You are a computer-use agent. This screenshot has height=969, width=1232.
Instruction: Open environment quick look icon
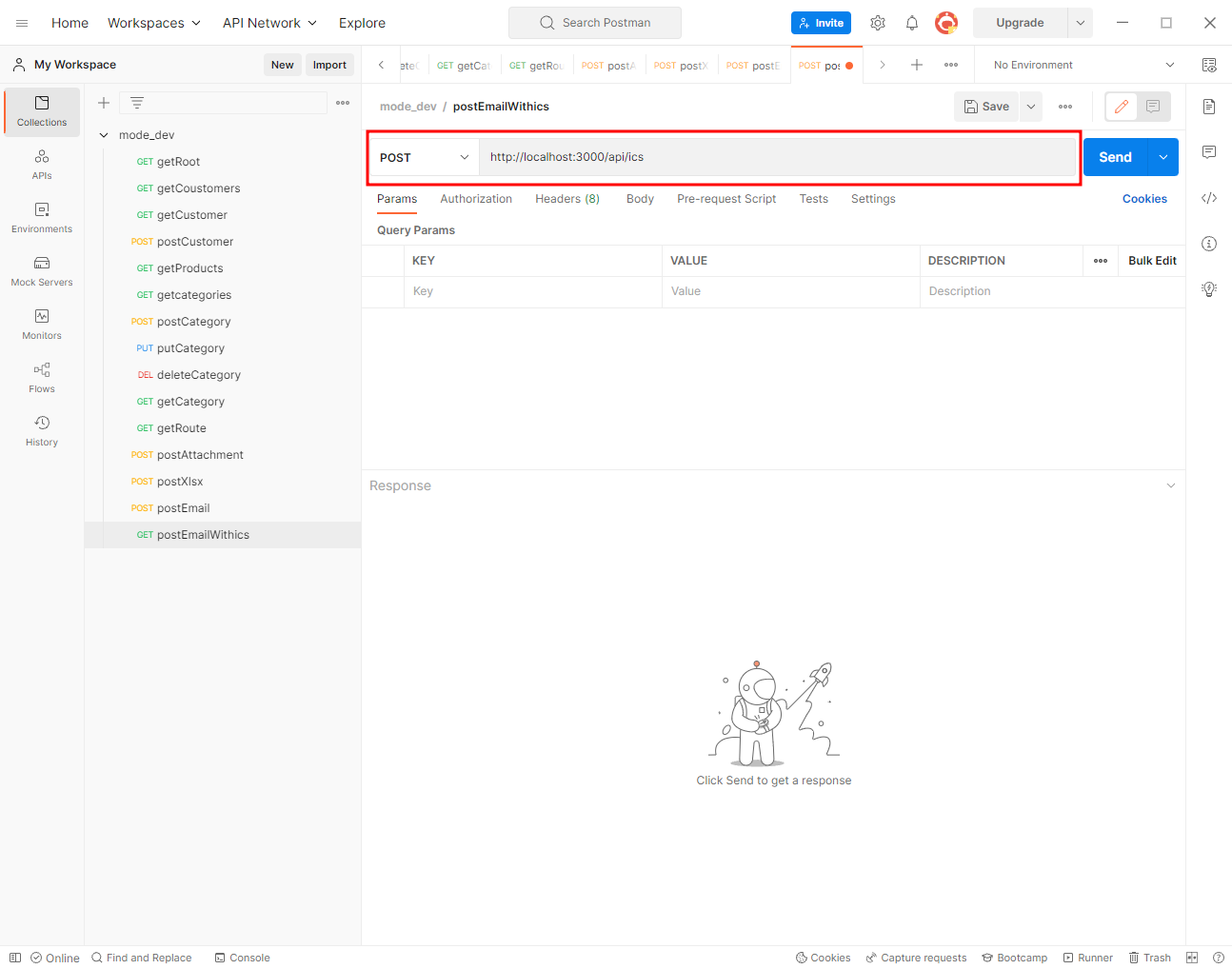click(1209, 65)
